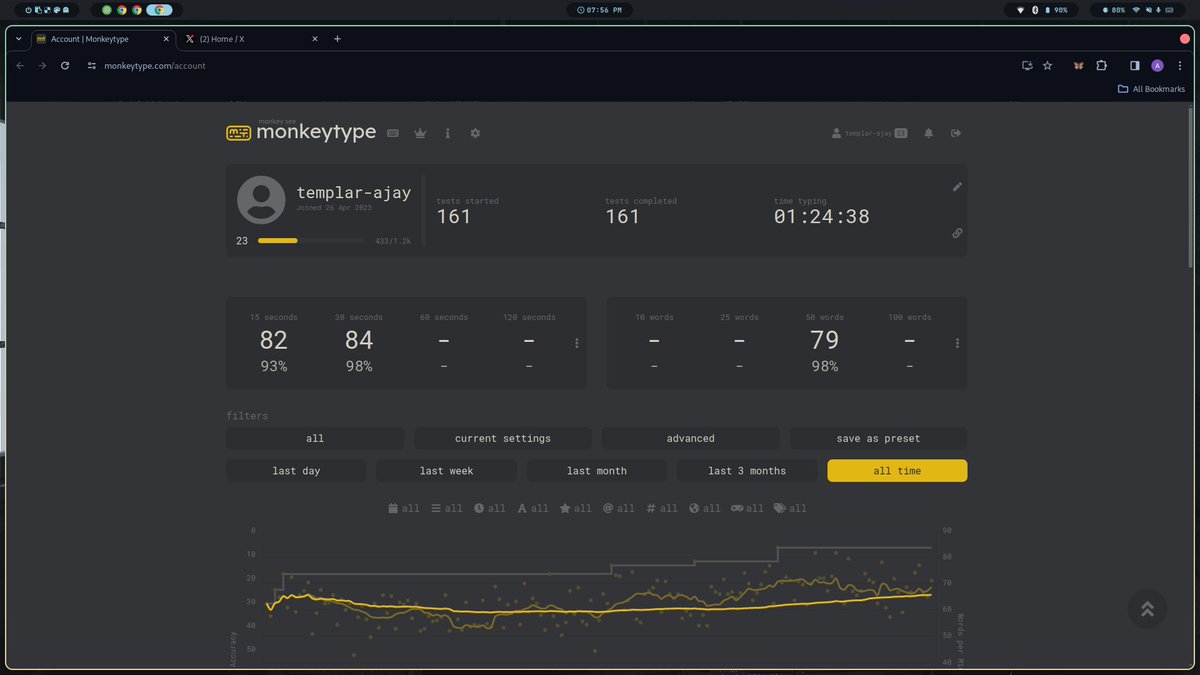Click the time typing value 01:24:38
Image resolution: width=1200 pixels, height=675 pixels.
pyautogui.click(x=822, y=216)
